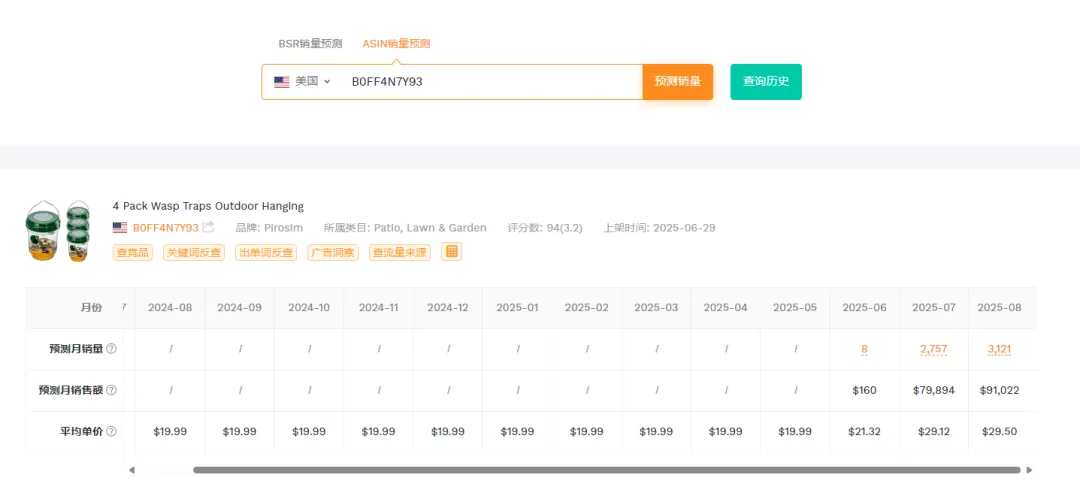Click the scrollbar left arrow
Screen dimensions: 1080x487
(132, 470)
